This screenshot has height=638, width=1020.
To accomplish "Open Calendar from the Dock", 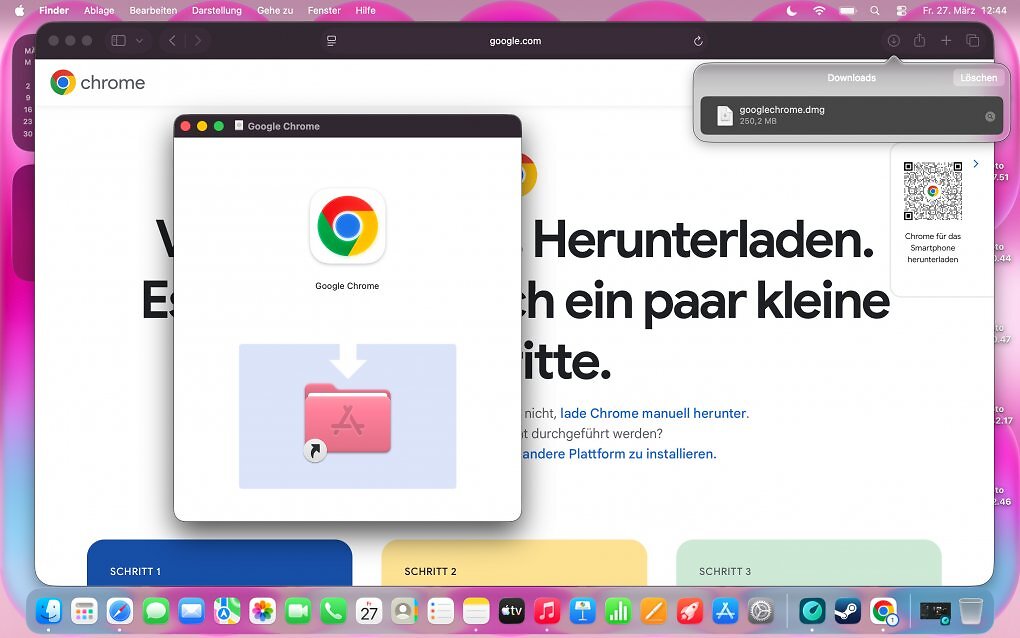I will 369,611.
